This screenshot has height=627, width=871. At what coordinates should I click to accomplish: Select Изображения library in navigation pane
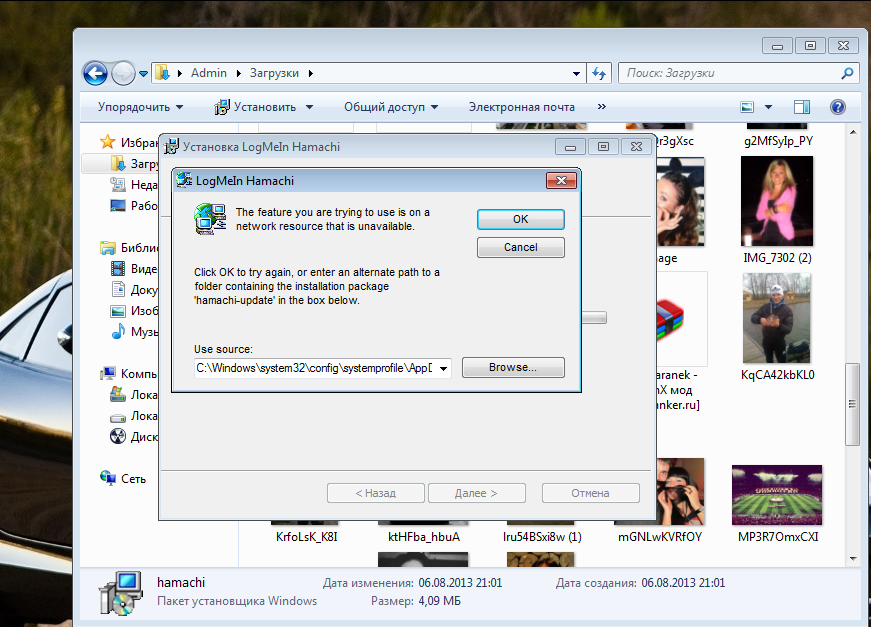tap(136, 310)
